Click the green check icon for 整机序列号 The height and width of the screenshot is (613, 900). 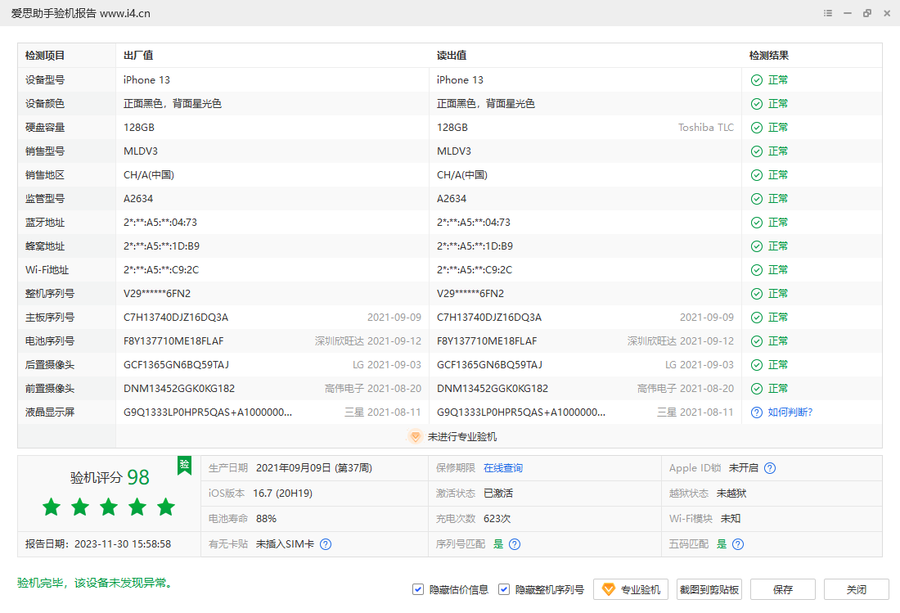coord(757,294)
